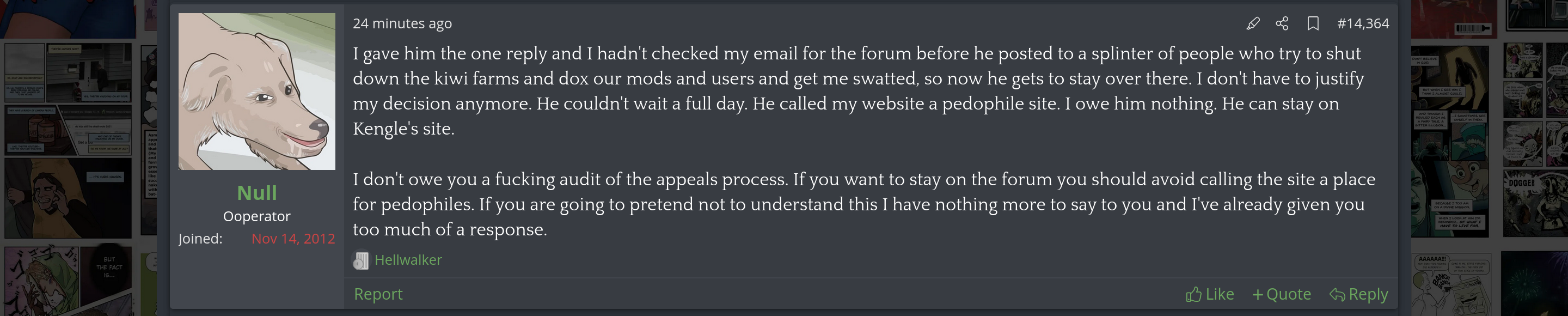Click the grinning man on phone comic panel

point(67,198)
